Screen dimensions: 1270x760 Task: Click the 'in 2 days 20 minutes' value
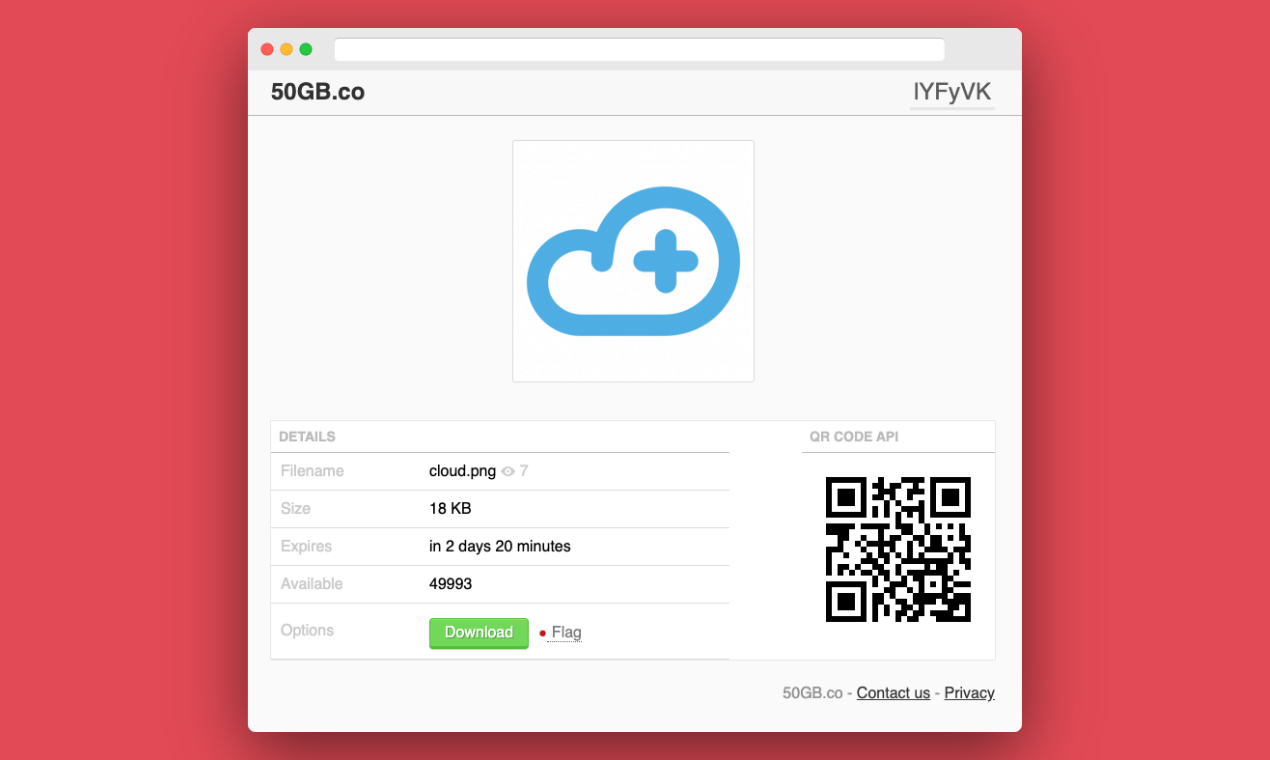(x=500, y=547)
